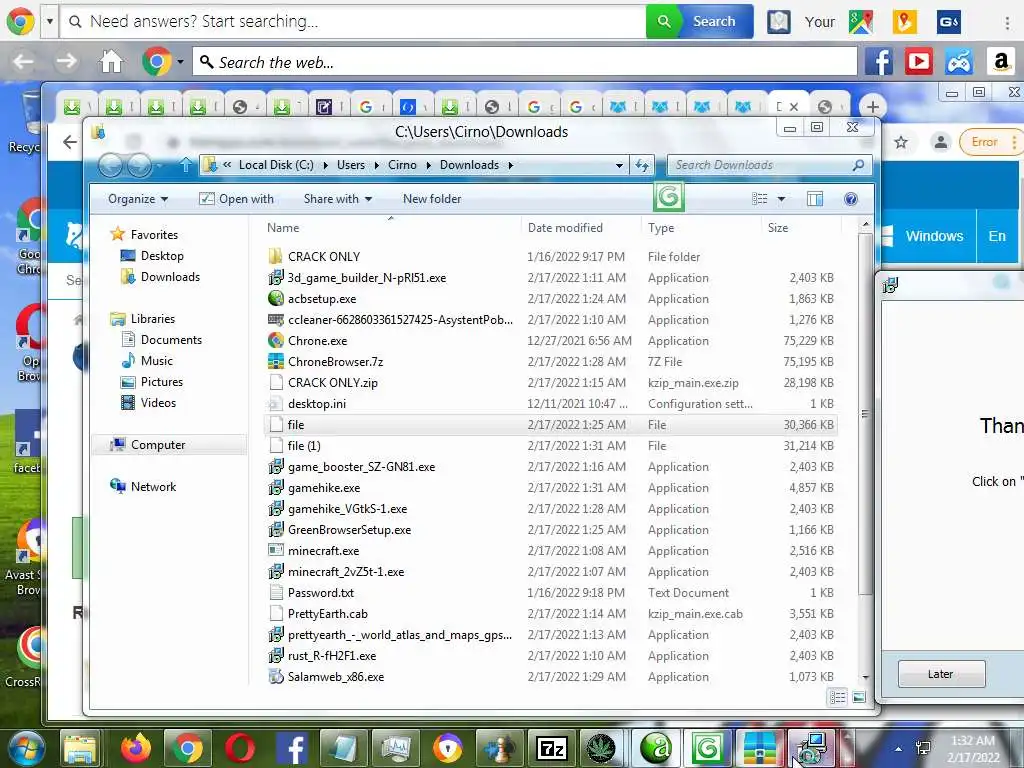Click the Explorer Forward navigation arrow
The width and height of the screenshot is (1024, 768).
coord(138,166)
